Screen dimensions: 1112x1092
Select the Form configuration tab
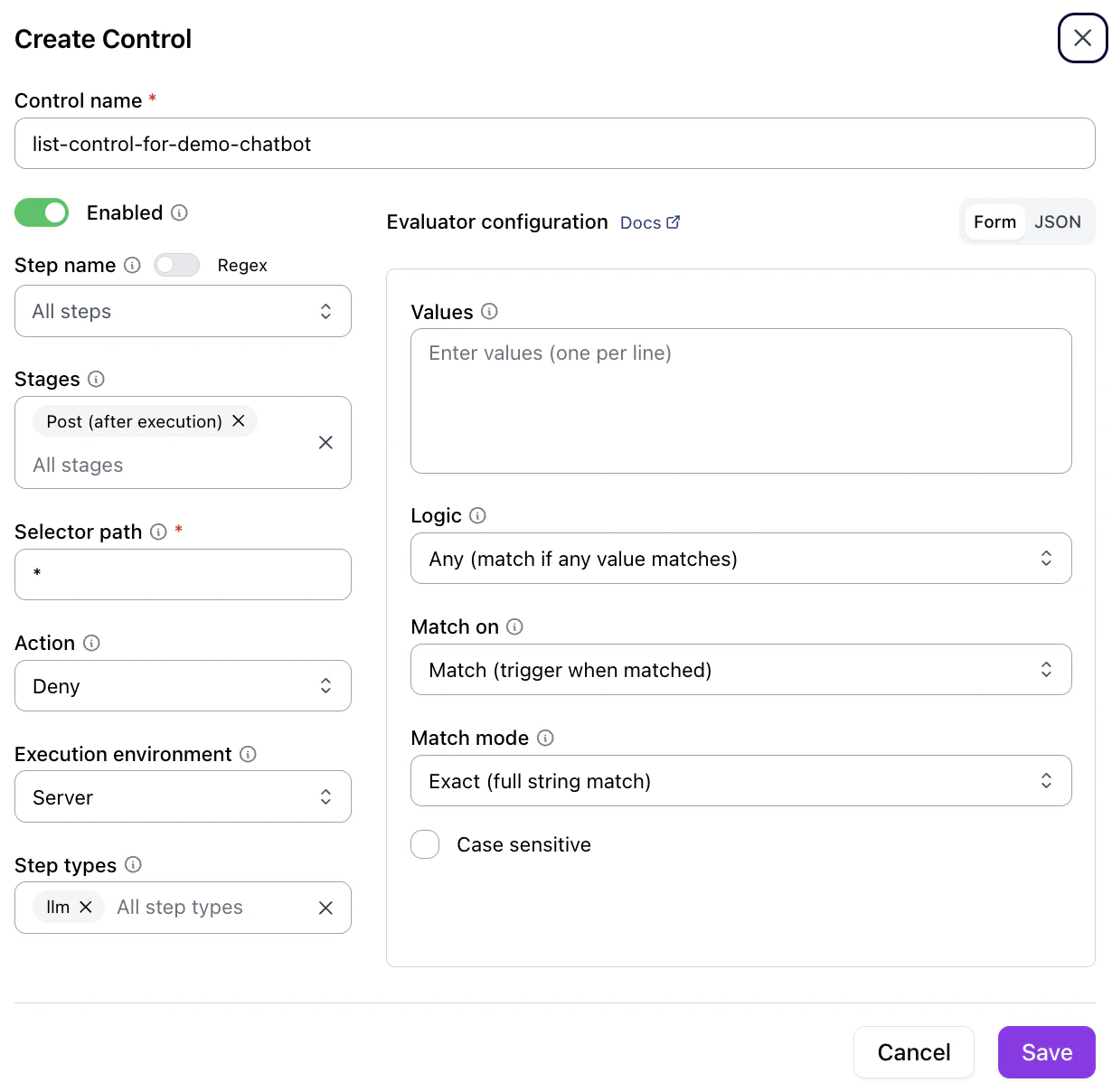(994, 221)
